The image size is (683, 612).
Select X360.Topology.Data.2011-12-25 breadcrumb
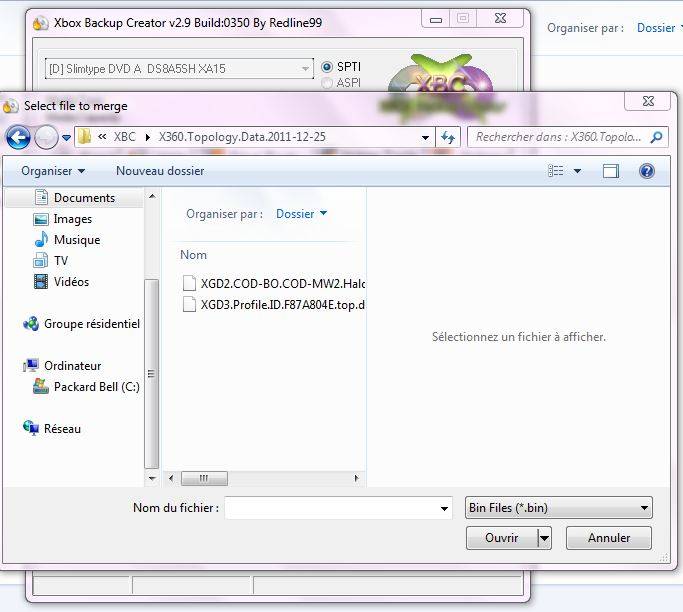(x=242, y=137)
